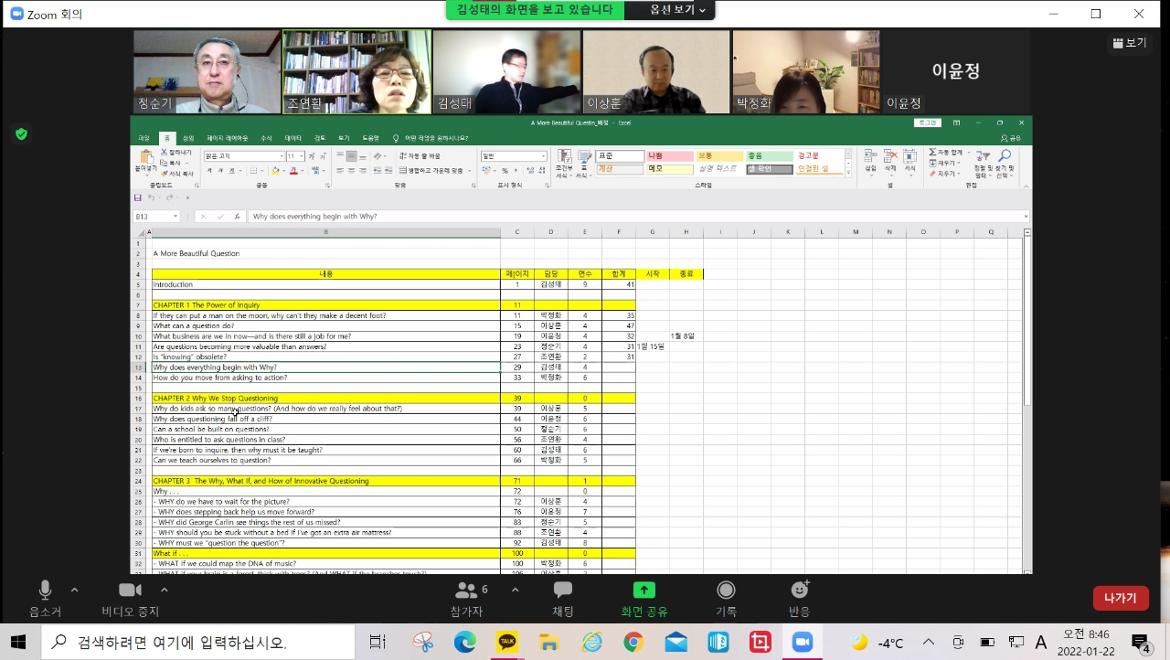
Task: Open the Participants panel in Zoom
Action: coord(468,591)
